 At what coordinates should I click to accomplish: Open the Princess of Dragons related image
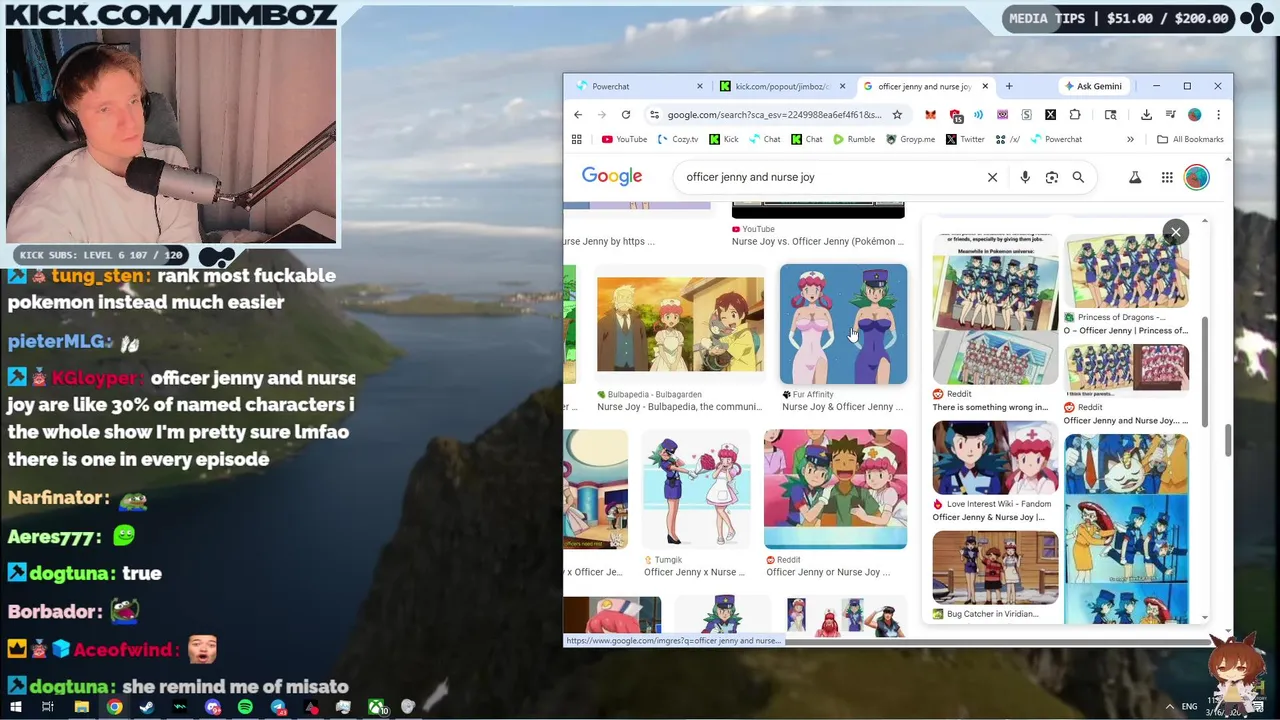point(1126,270)
